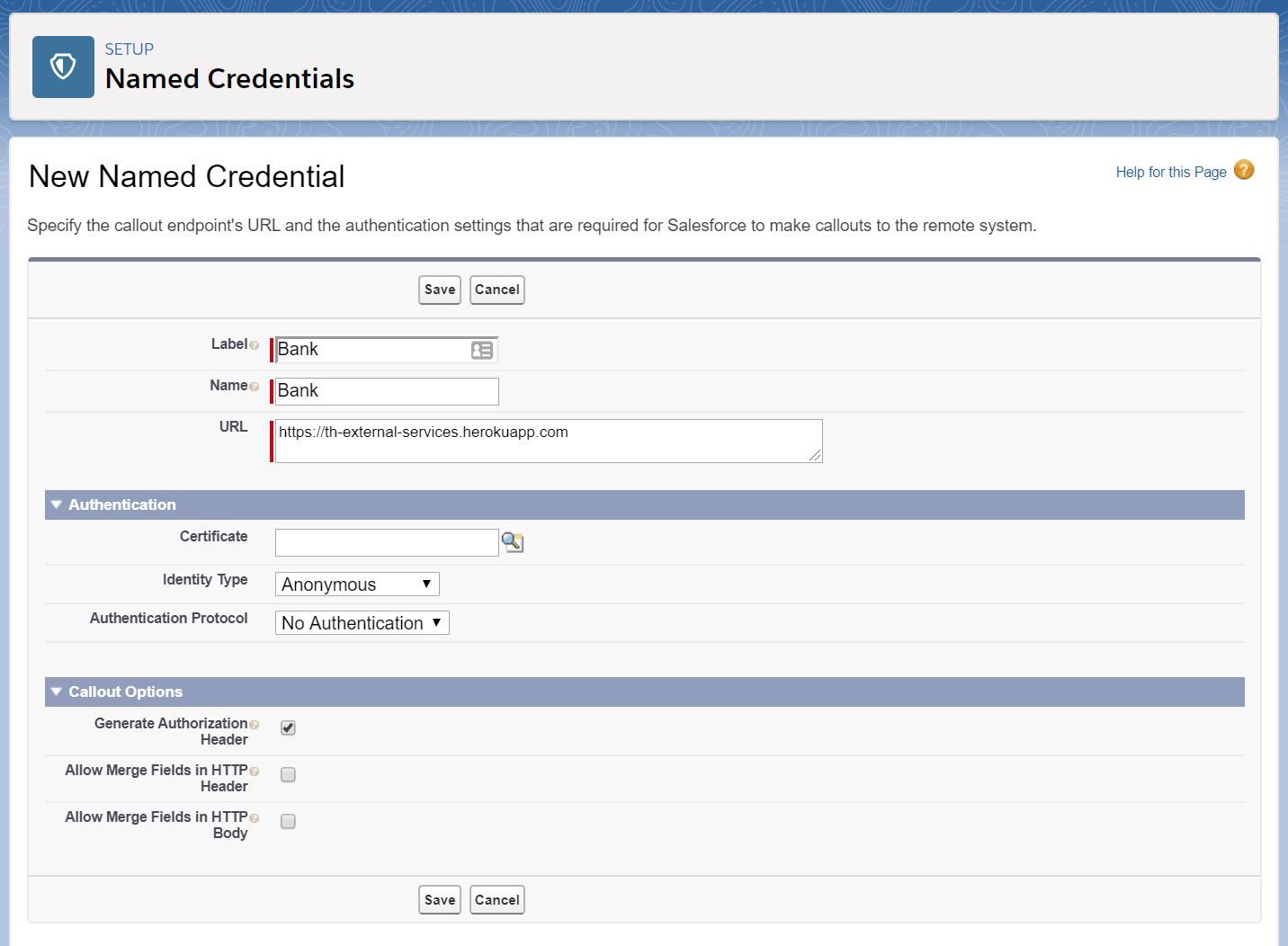Click the help icon next to Name
The height and width of the screenshot is (946, 1288).
click(x=255, y=387)
